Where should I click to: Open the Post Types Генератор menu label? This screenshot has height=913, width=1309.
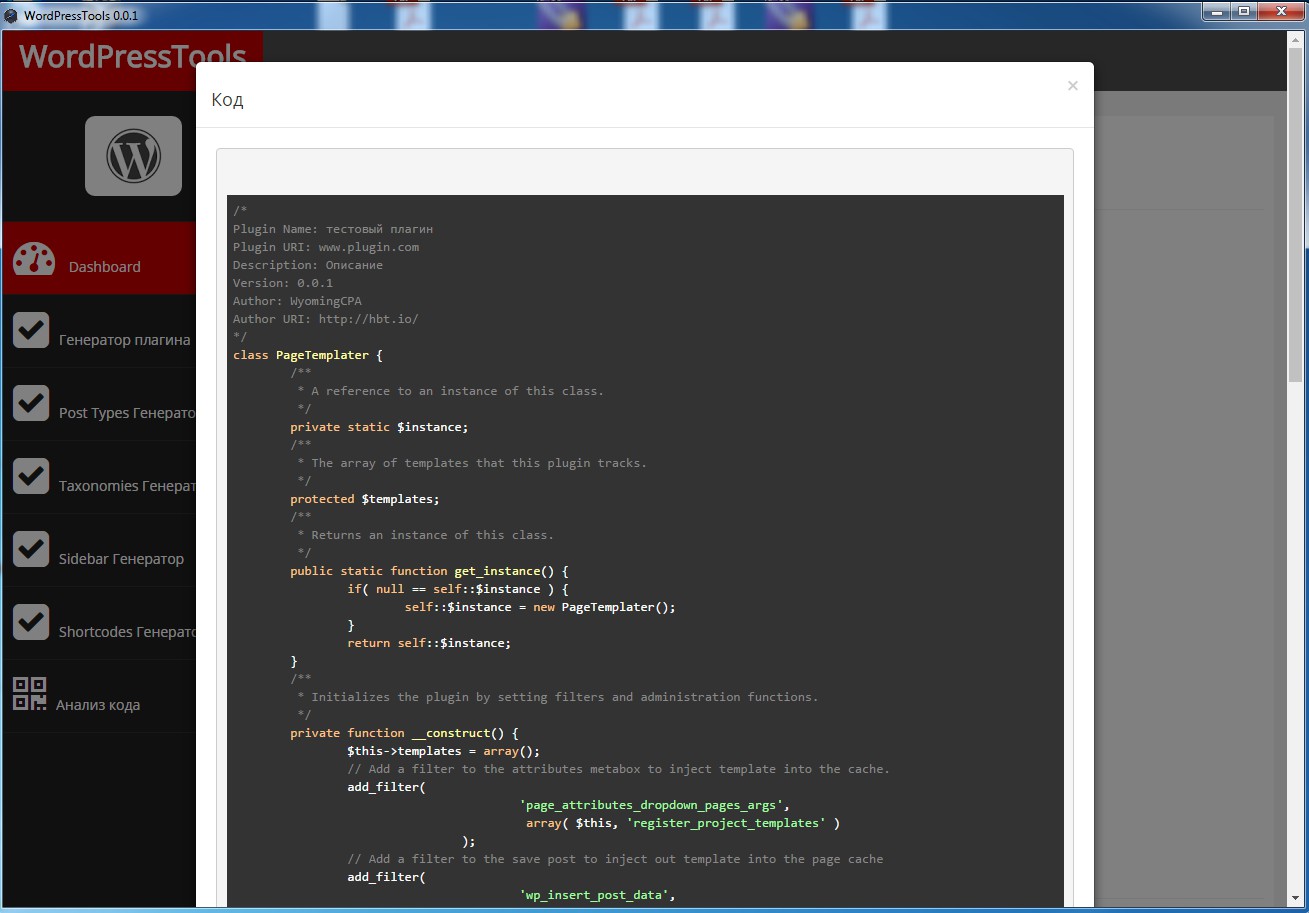(127, 413)
